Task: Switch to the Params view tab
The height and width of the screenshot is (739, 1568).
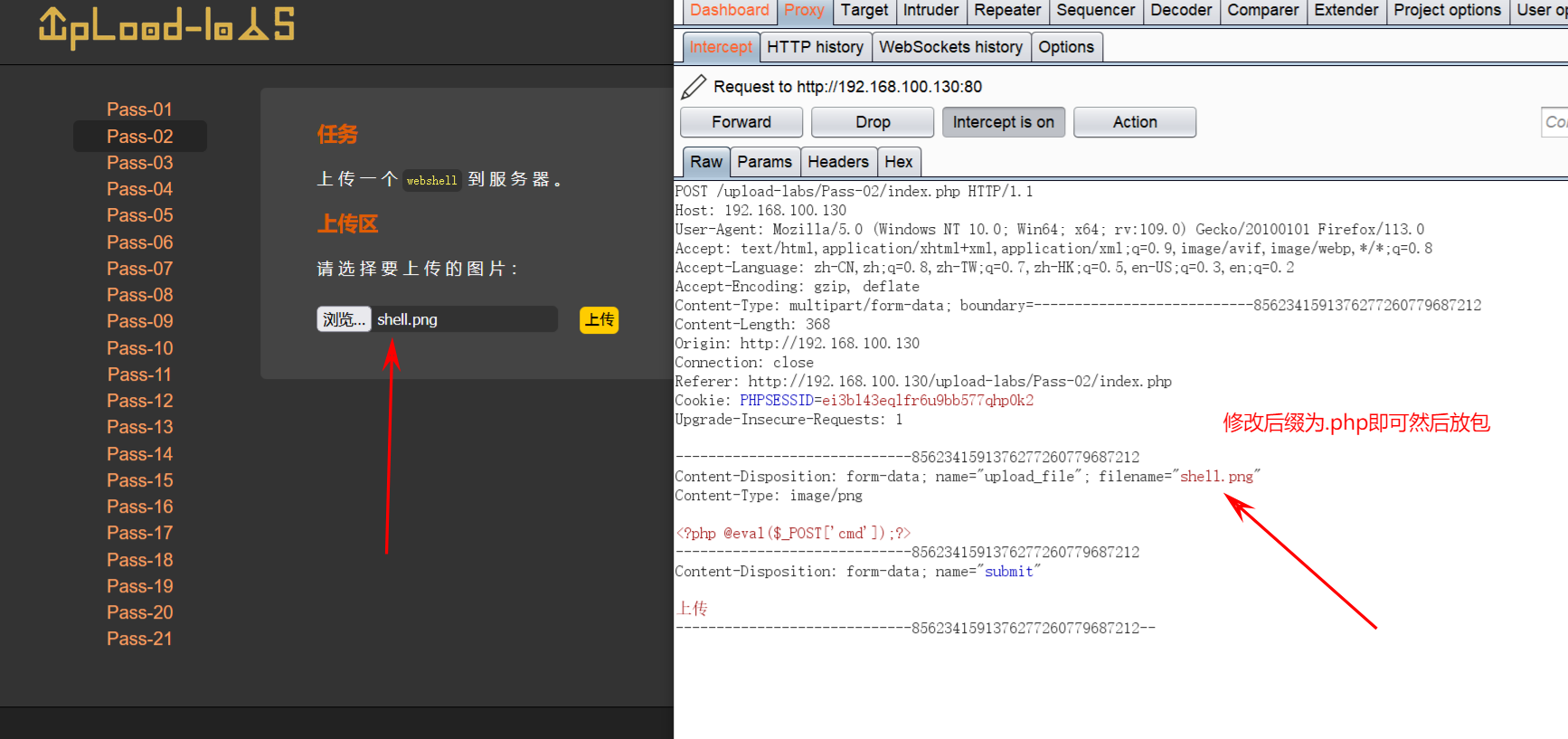Action: [x=764, y=162]
